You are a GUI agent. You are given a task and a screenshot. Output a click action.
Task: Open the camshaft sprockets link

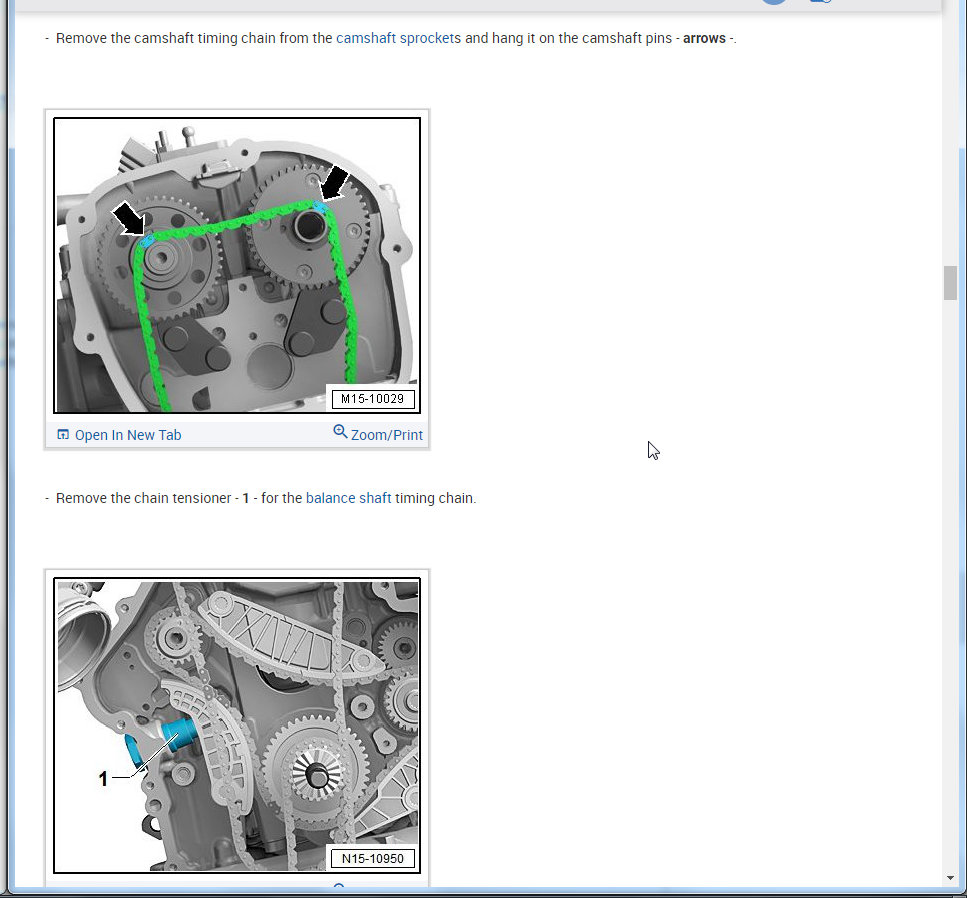398,38
